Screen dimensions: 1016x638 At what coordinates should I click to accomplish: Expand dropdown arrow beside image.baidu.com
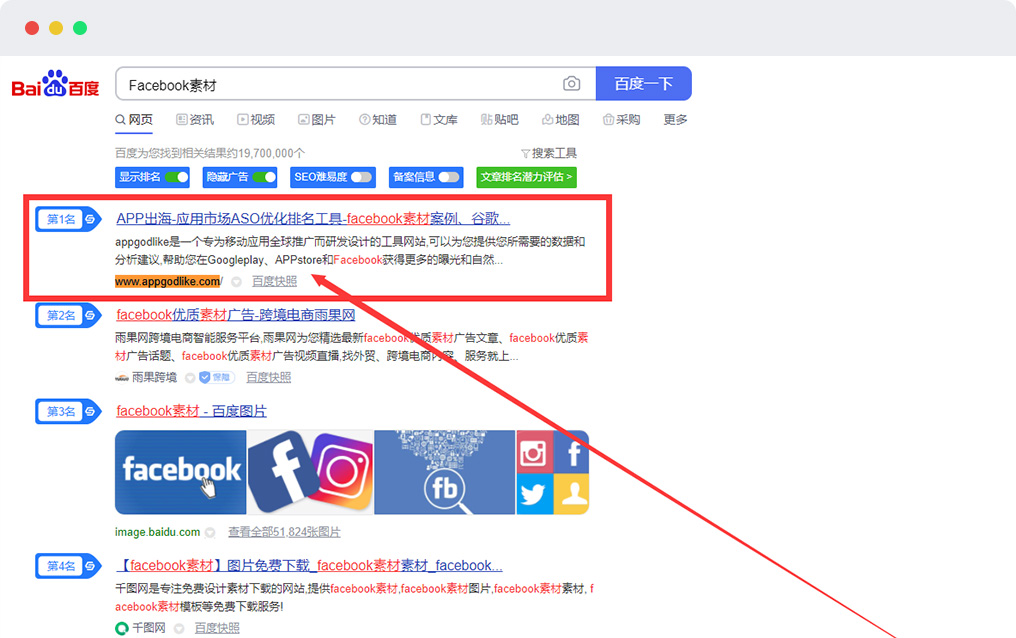[210, 532]
